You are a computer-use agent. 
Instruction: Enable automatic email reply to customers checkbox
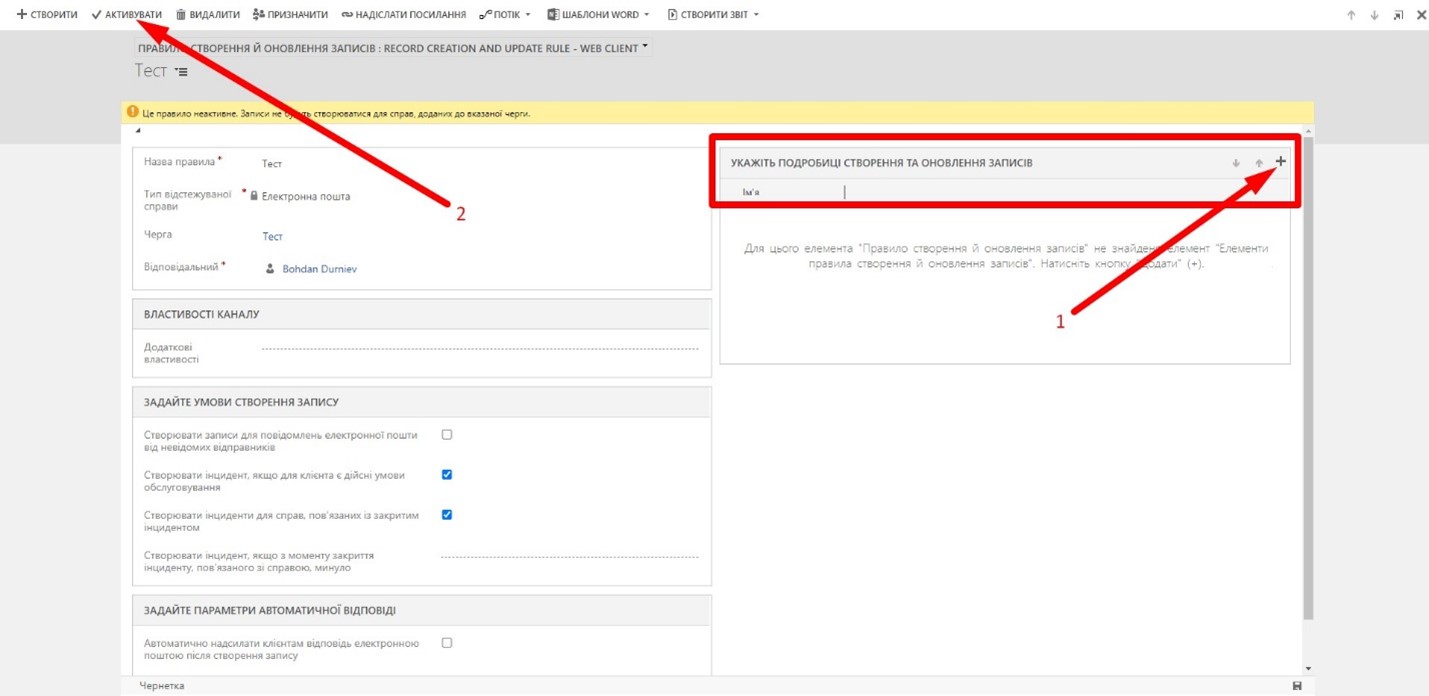point(447,643)
